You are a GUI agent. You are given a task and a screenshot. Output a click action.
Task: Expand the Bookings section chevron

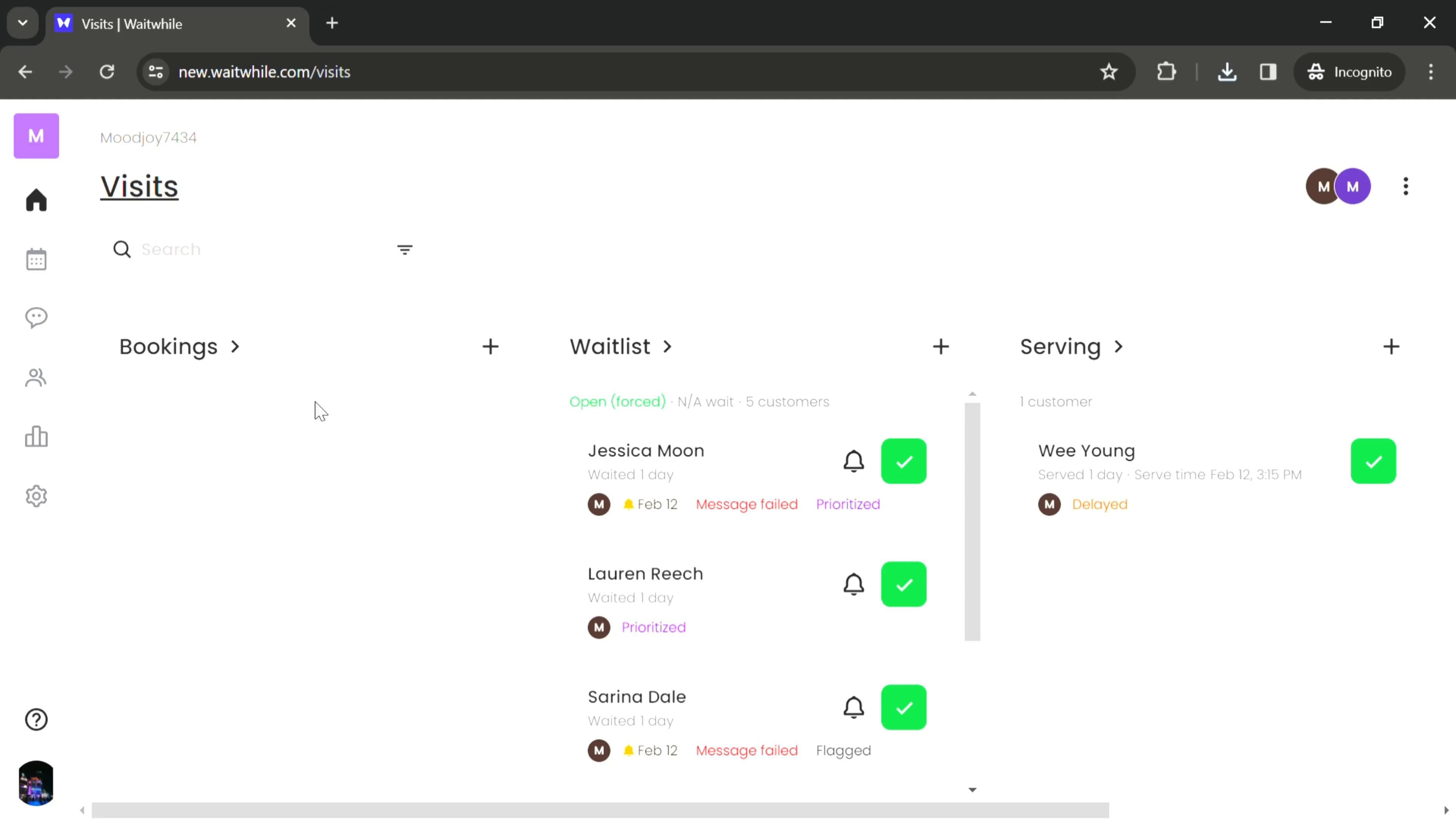pyautogui.click(x=234, y=346)
